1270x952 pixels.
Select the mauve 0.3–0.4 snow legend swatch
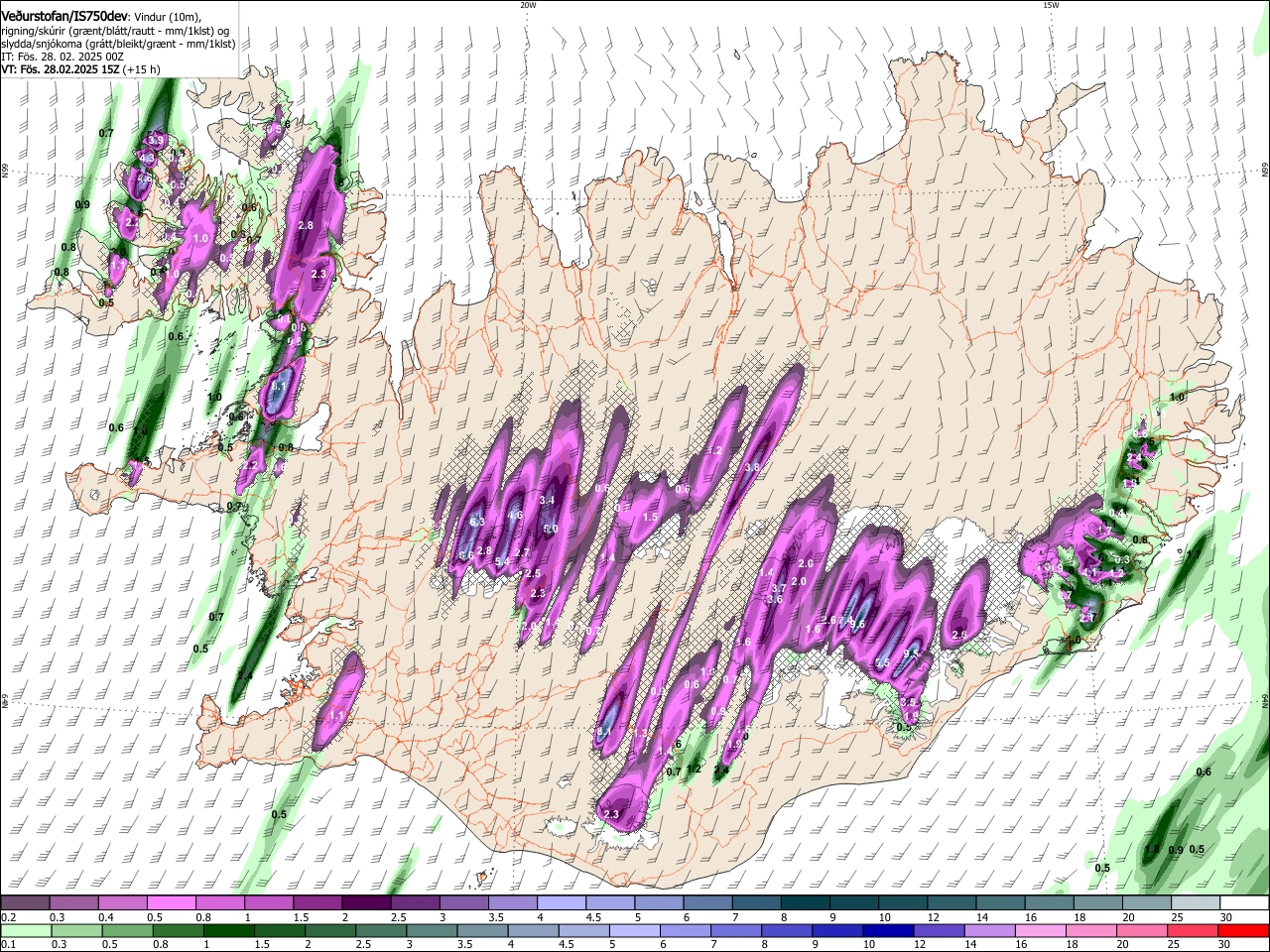[x=73, y=903]
